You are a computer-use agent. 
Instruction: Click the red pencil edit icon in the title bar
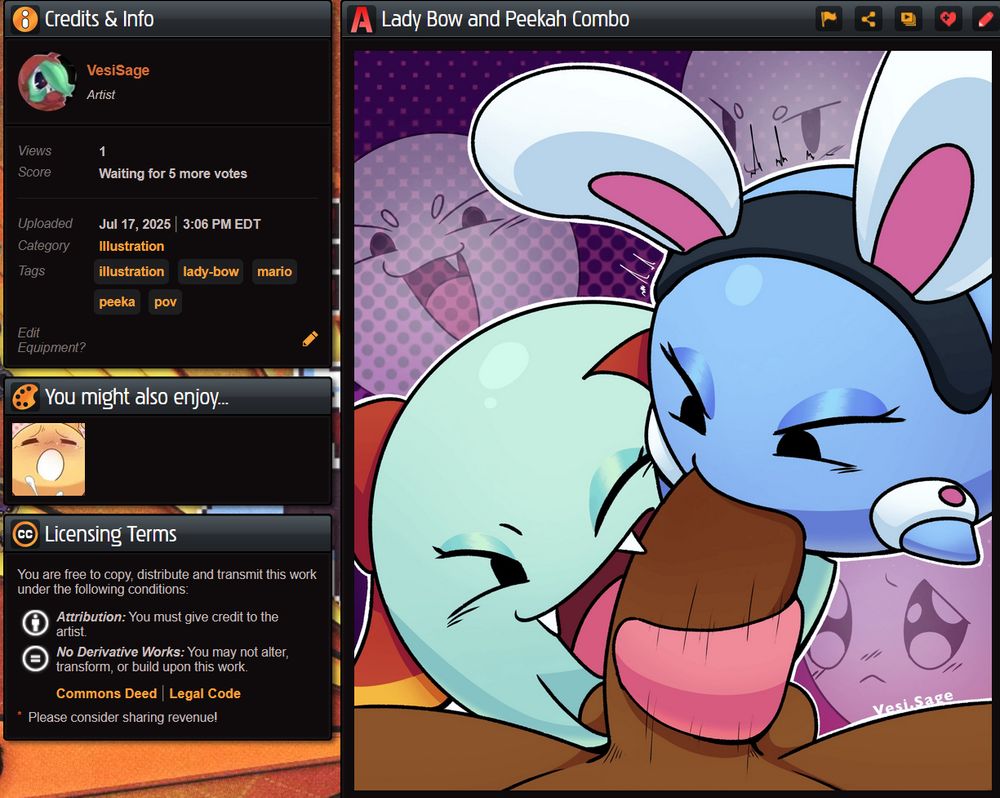point(986,19)
